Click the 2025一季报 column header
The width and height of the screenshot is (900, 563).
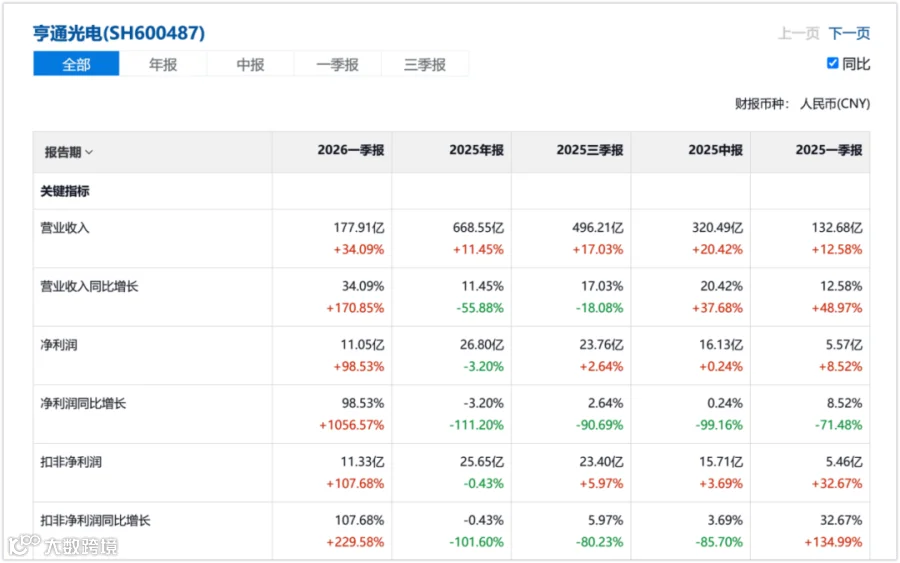pyautogui.click(x=829, y=150)
